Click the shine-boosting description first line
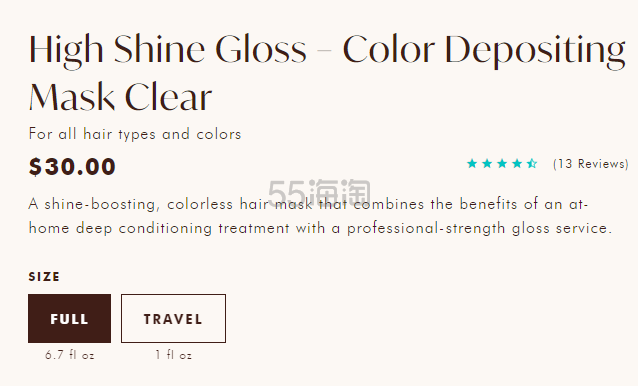Viewport: 638px width, 386px height. (308, 204)
